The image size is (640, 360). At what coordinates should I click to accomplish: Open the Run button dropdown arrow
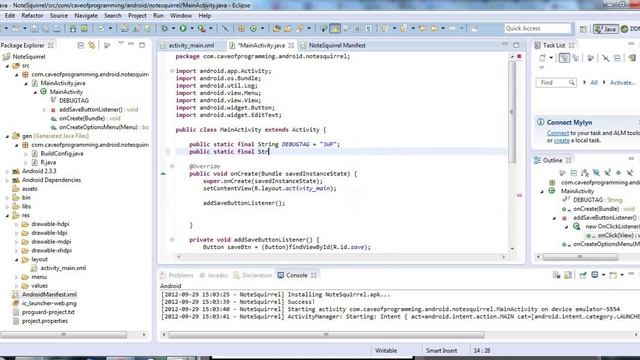(x=192, y=28)
